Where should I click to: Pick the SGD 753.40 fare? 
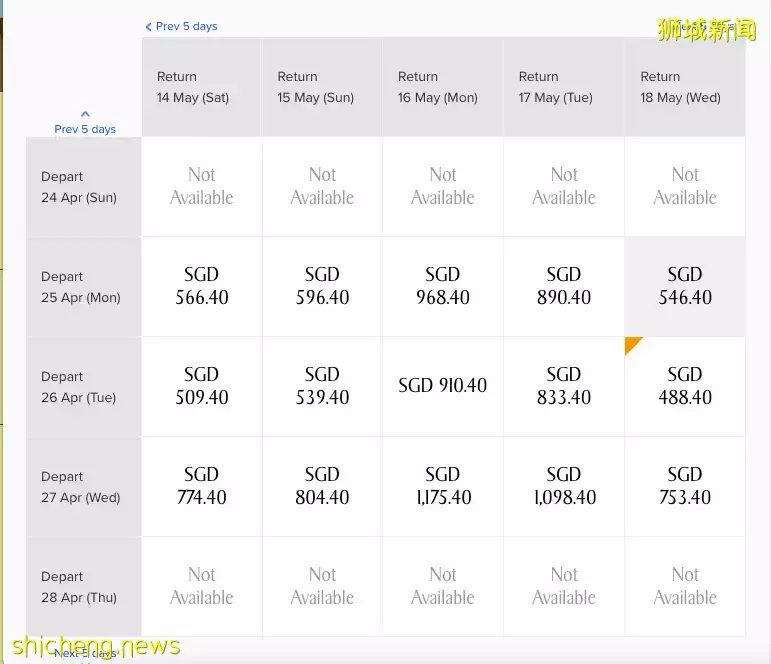pos(685,486)
